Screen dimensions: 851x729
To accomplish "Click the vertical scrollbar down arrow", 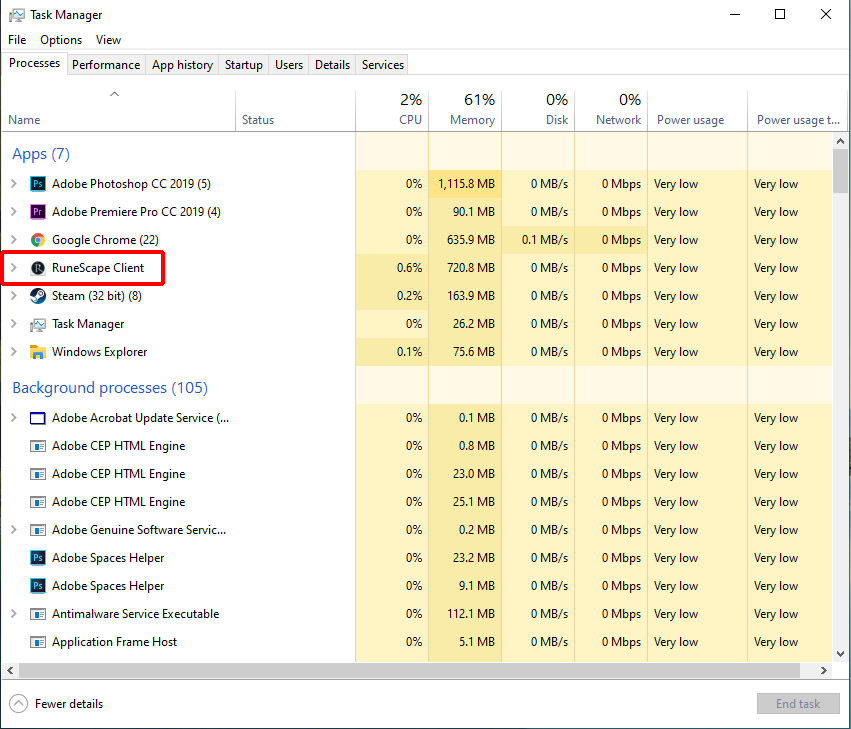I will pyautogui.click(x=841, y=654).
